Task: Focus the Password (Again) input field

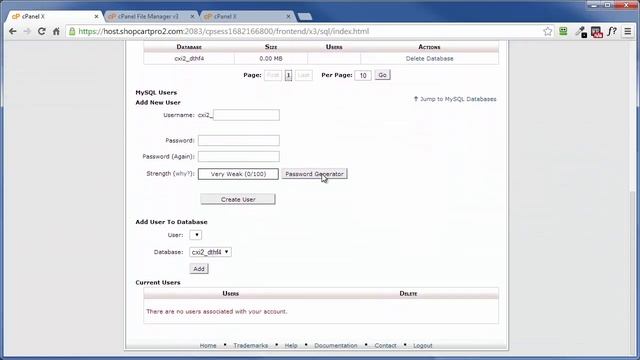Action: tap(239, 156)
